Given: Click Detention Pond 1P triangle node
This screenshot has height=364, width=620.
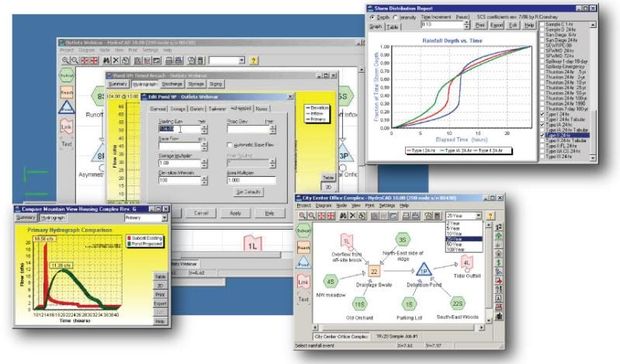Looking at the screenshot, I should pos(424,270).
